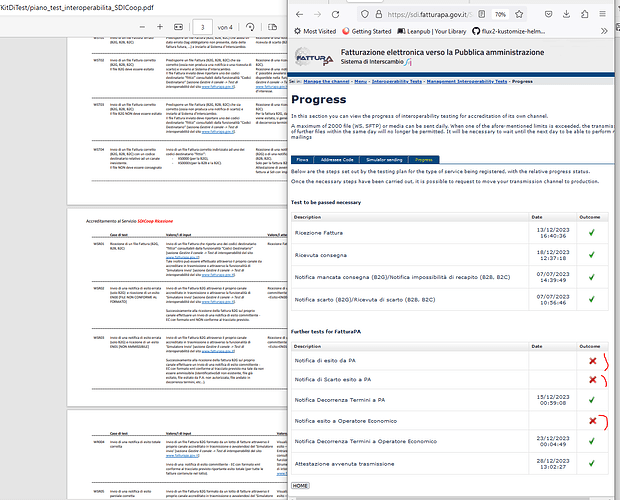The width and height of the screenshot is (620, 500).
Task: Click the fit-to-width icon in PDF toolbar
Action: coord(178,27)
